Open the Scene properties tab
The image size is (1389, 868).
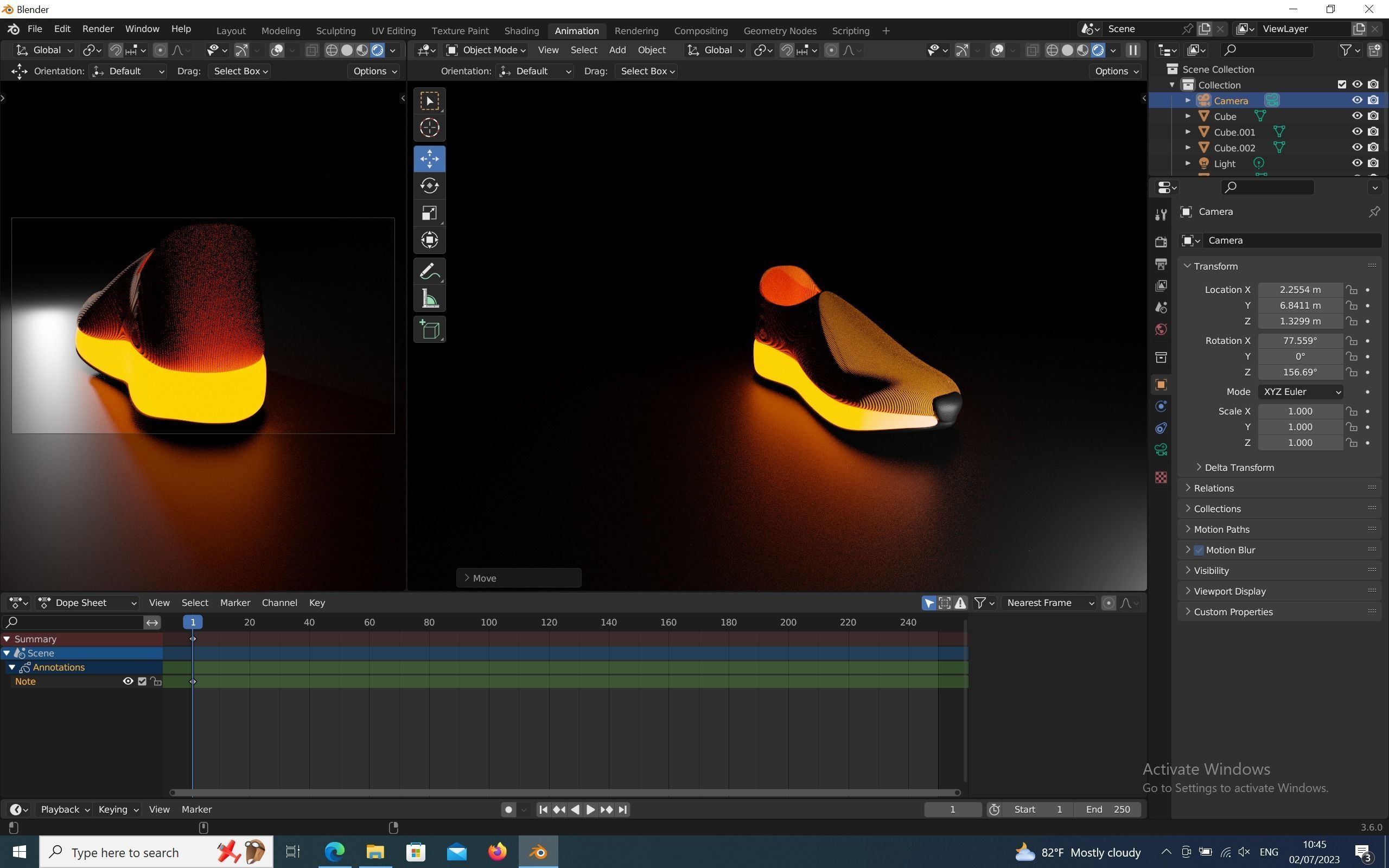tap(1161, 307)
